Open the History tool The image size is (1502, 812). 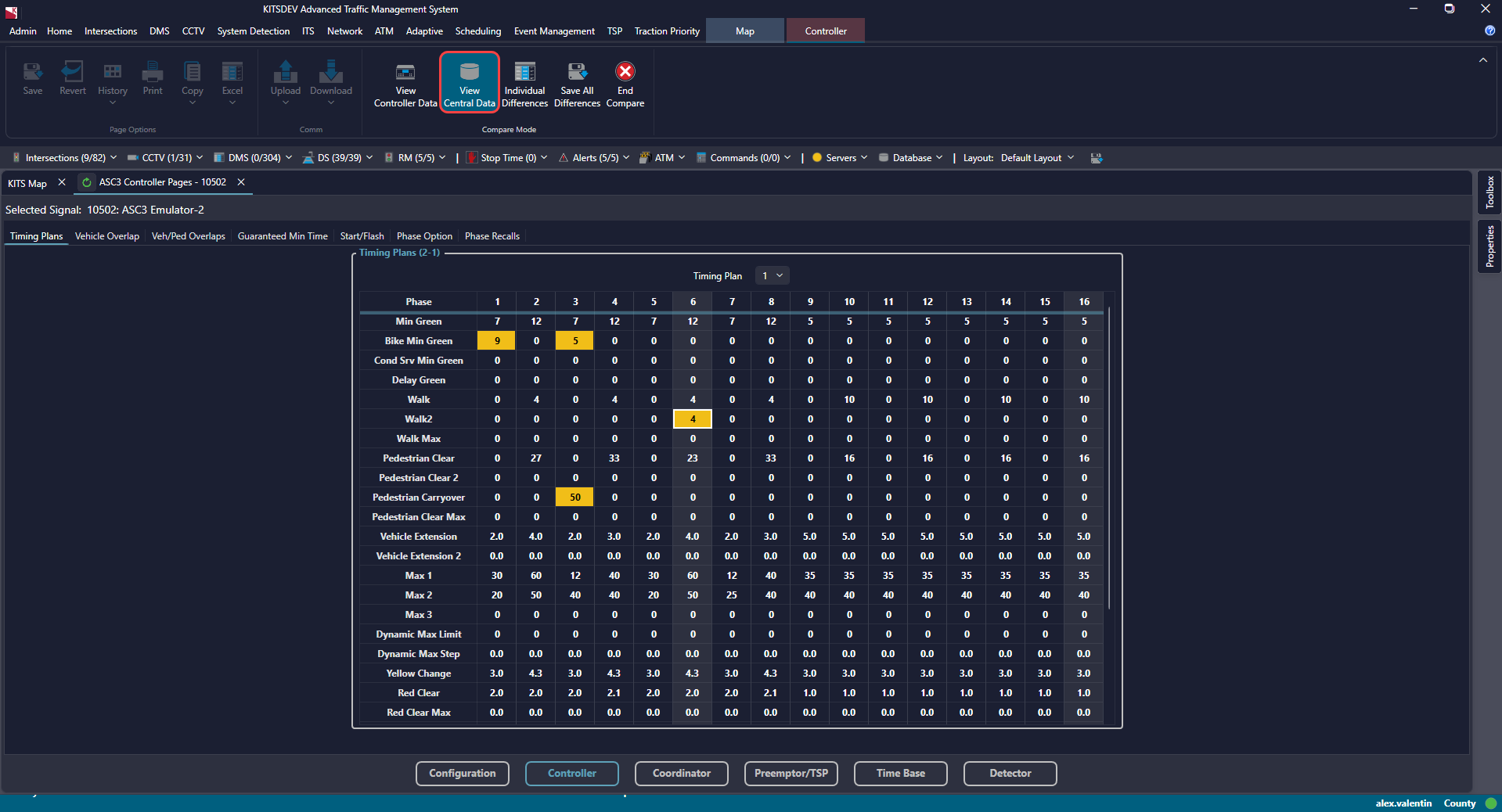(x=113, y=81)
